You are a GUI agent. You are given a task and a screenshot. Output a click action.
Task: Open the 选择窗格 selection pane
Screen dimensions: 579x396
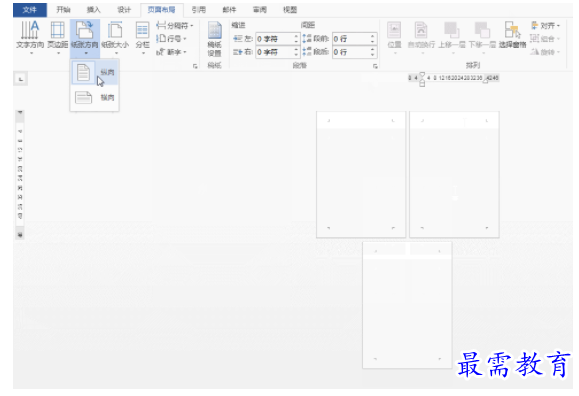512,35
